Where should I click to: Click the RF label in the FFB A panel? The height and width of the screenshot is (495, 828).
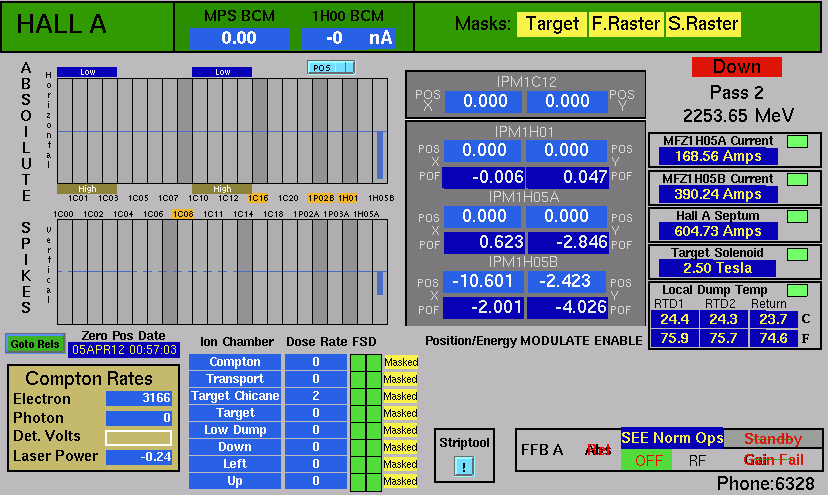[697, 461]
